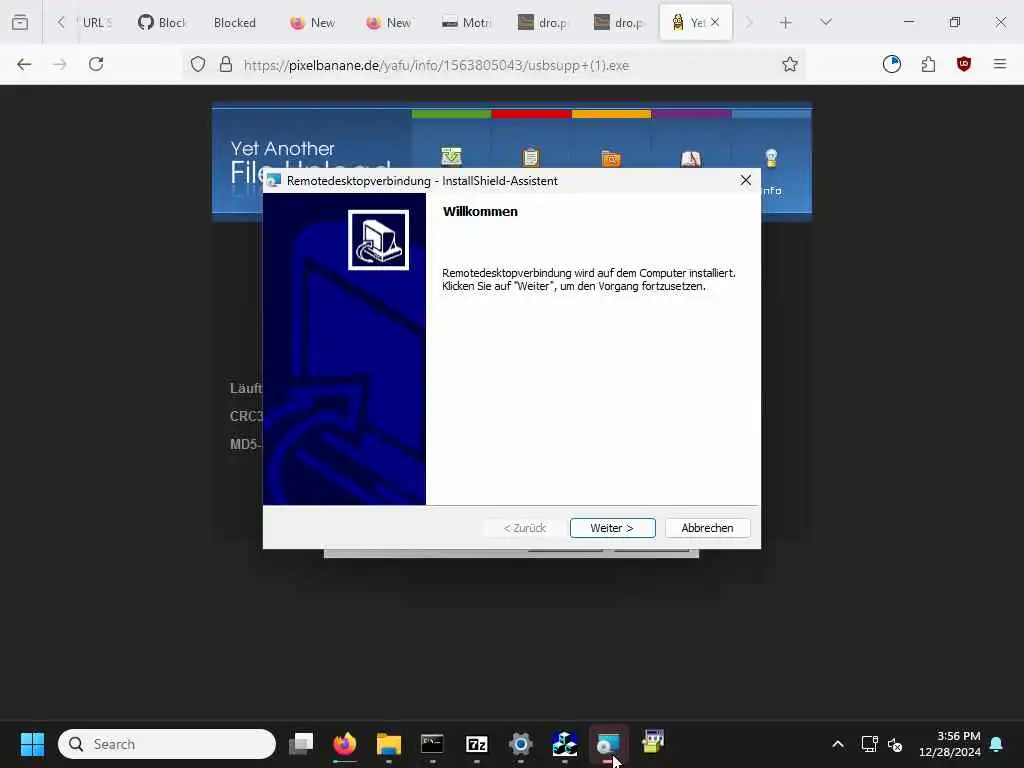The image size is (1024, 768).
Task: Switch to the second dro.p tab
Action: tap(618, 23)
